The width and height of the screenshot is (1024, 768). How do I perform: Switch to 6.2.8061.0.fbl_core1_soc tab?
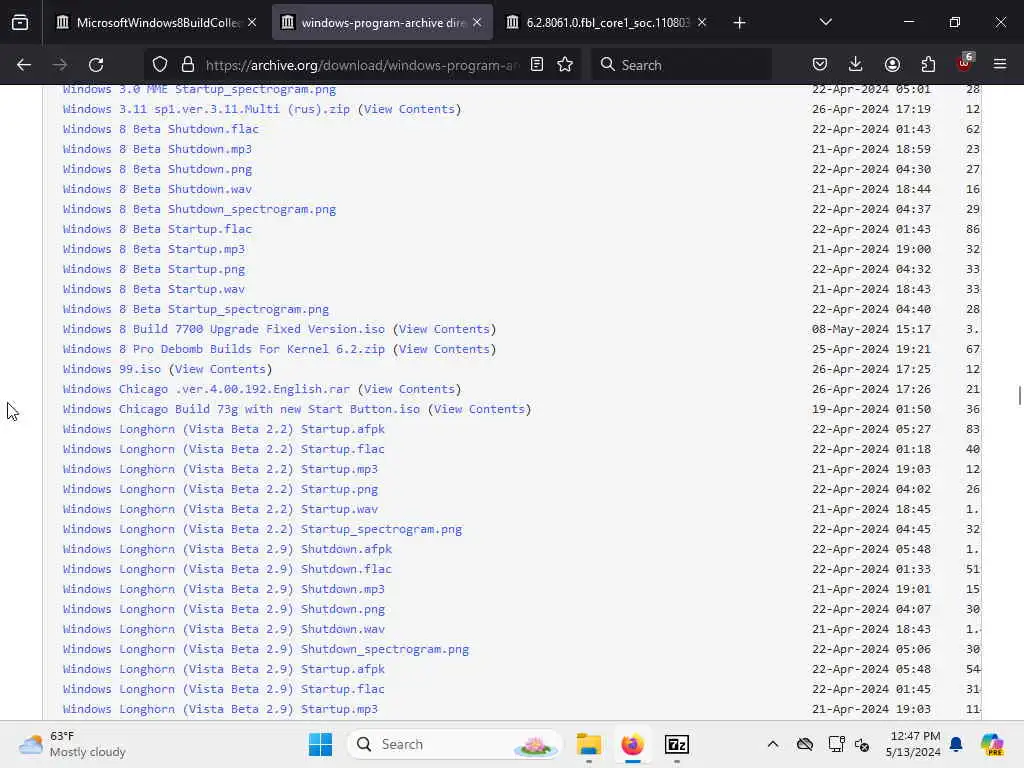tap(607, 23)
